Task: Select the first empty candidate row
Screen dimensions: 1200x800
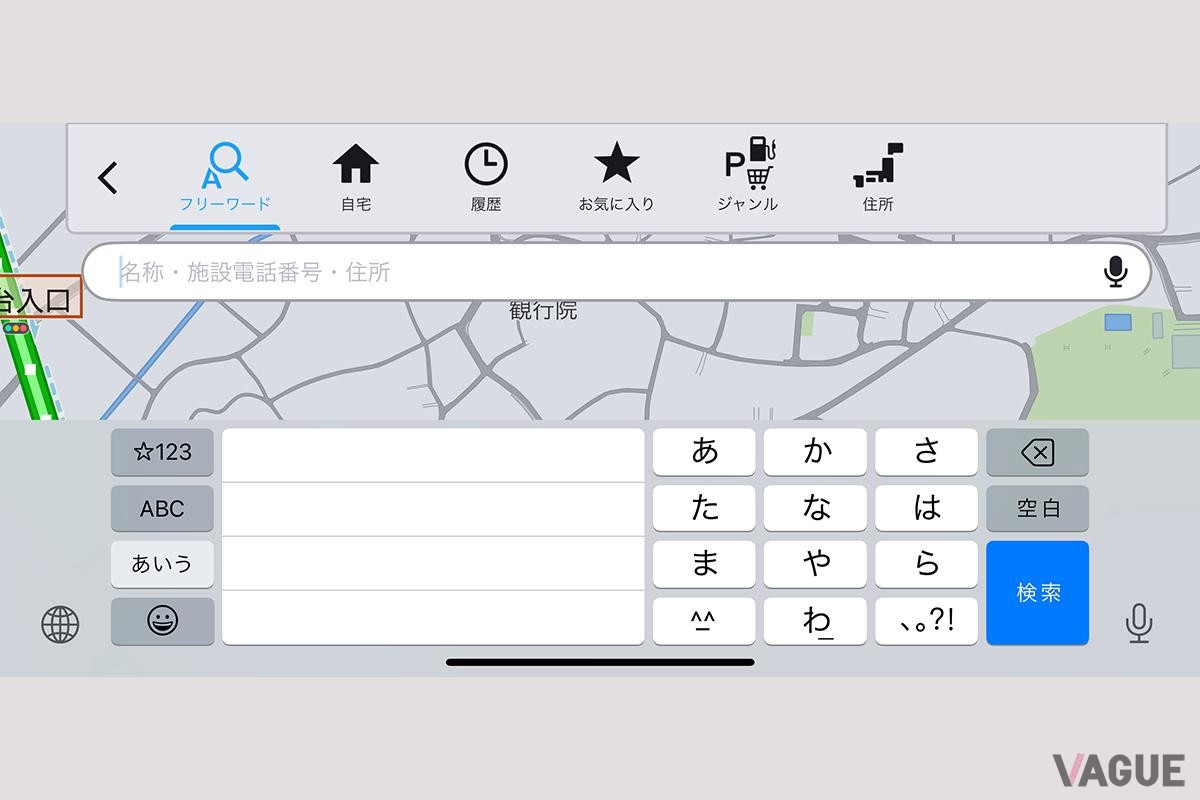Action: [433, 455]
